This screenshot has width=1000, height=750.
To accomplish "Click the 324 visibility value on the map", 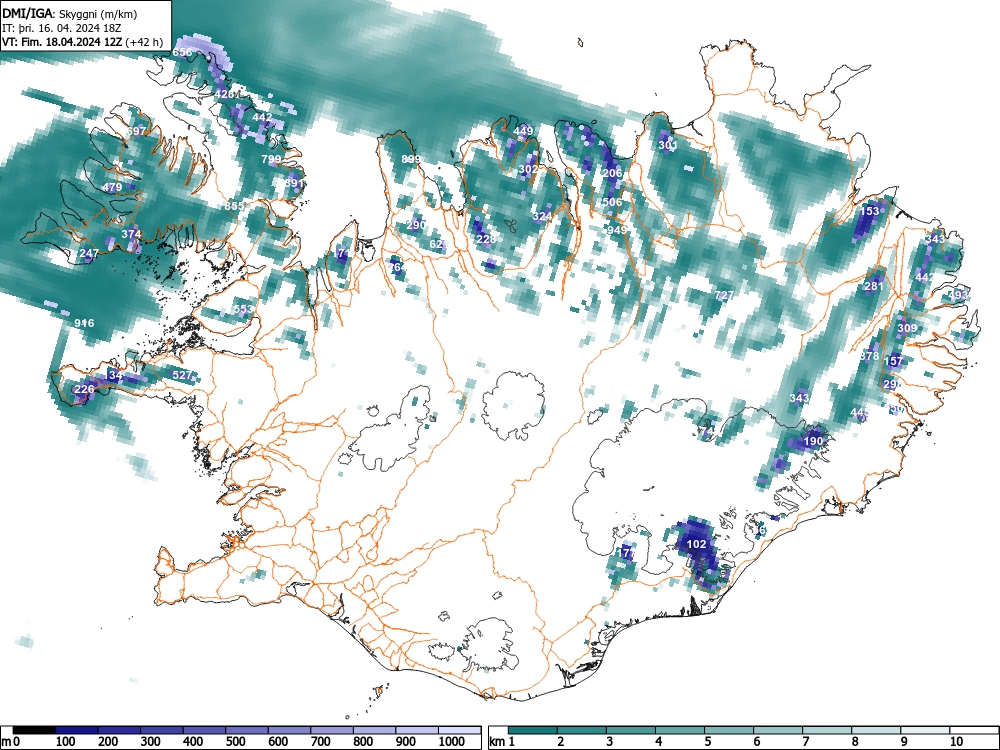I will [542, 216].
